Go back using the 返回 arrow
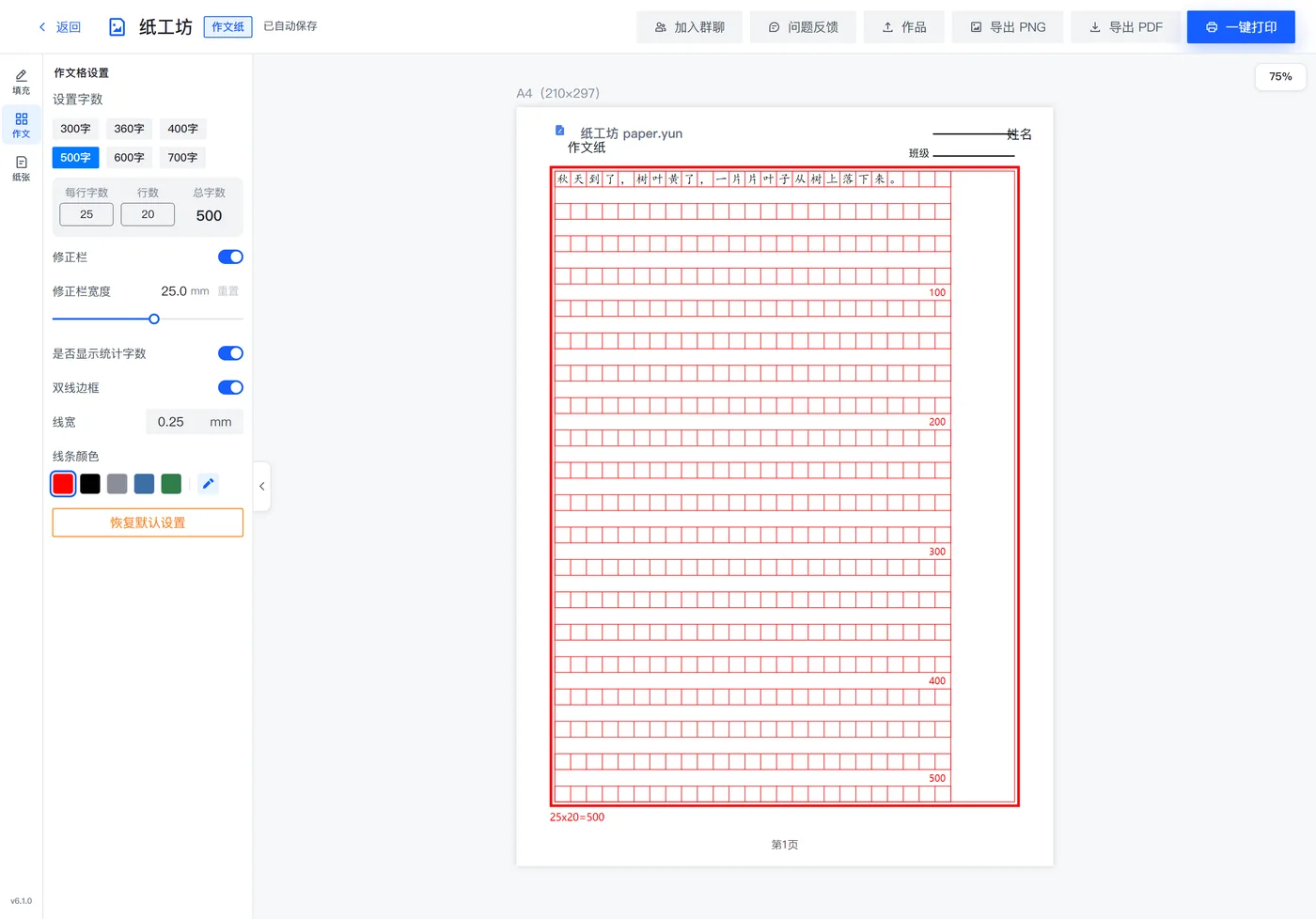The height and width of the screenshot is (919, 1316). [59, 27]
